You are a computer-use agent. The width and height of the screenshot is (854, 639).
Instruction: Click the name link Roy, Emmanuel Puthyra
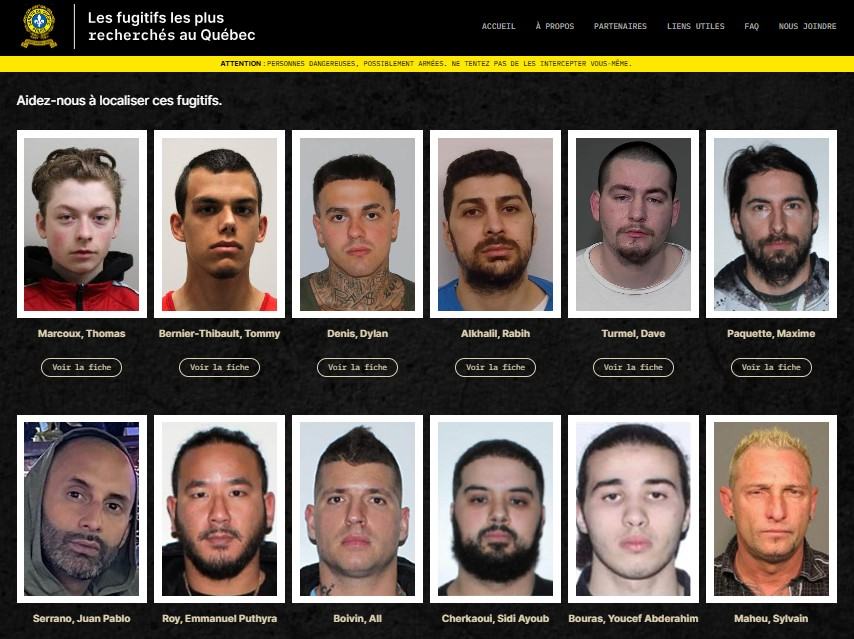pyautogui.click(x=219, y=618)
